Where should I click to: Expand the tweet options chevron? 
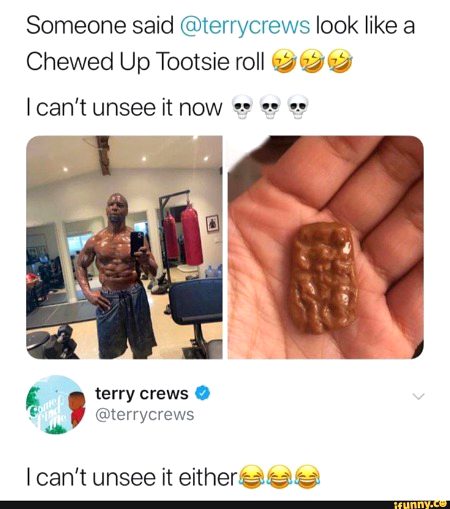click(x=418, y=396)
